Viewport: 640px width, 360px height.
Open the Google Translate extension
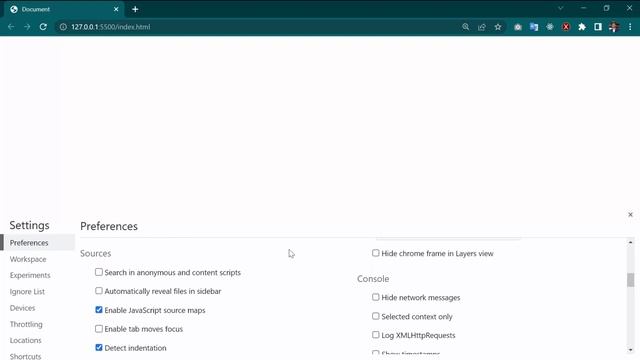(x=533, y=27)
